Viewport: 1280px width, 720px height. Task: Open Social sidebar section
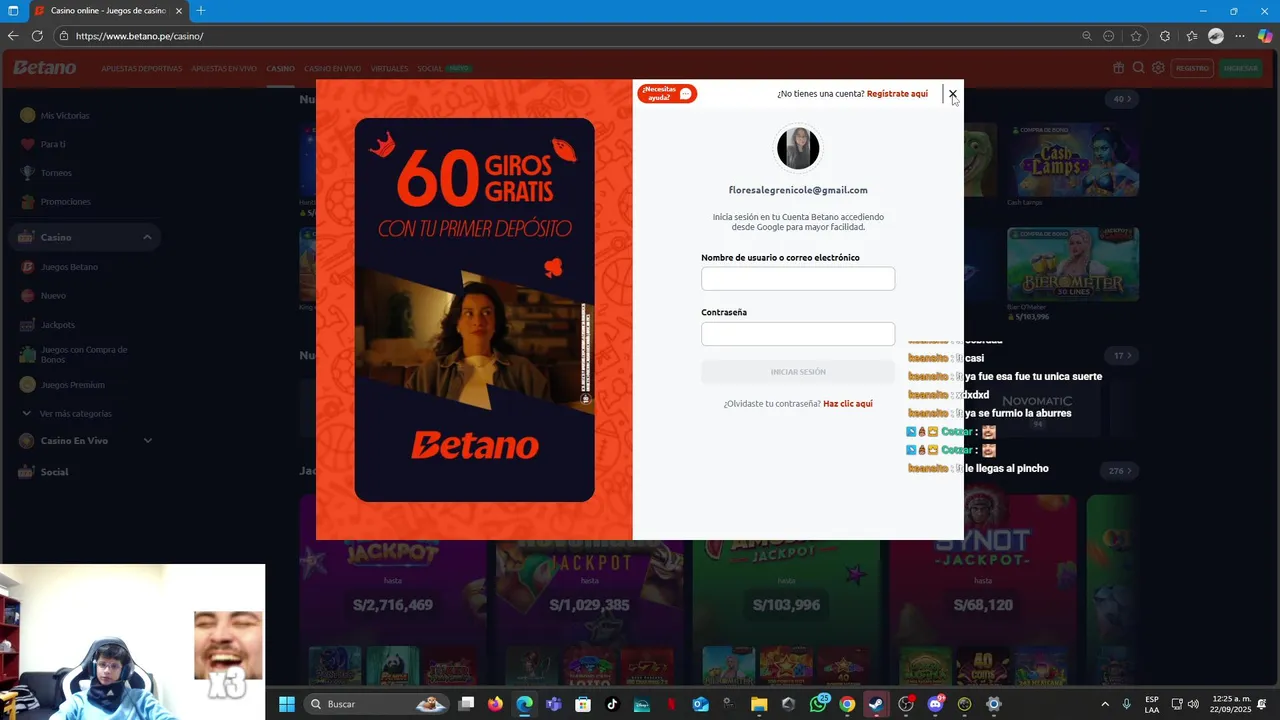point(54,472)
